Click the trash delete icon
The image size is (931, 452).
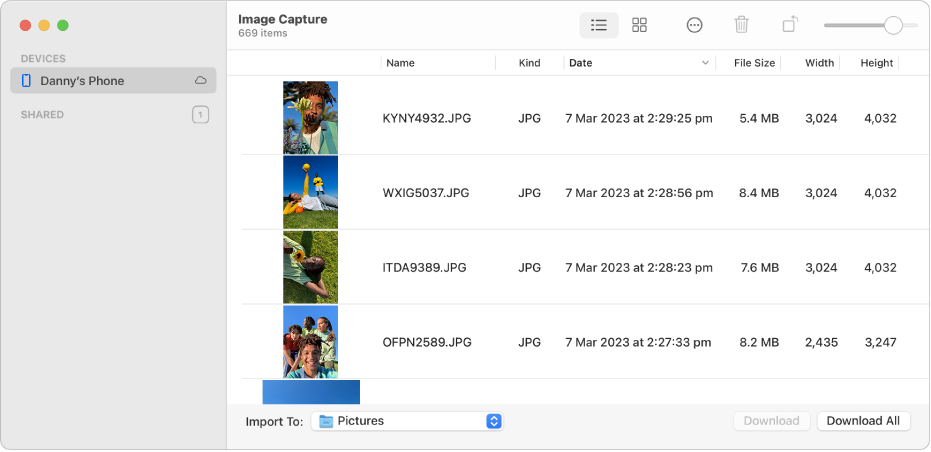coord(741,25)
